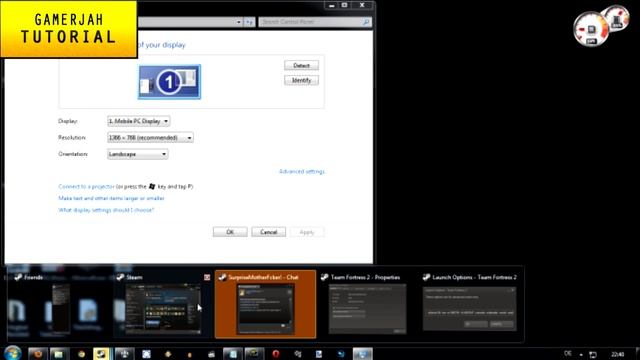Click the Detect button
The width and height of the screenshot is (640, 360).
301,65
